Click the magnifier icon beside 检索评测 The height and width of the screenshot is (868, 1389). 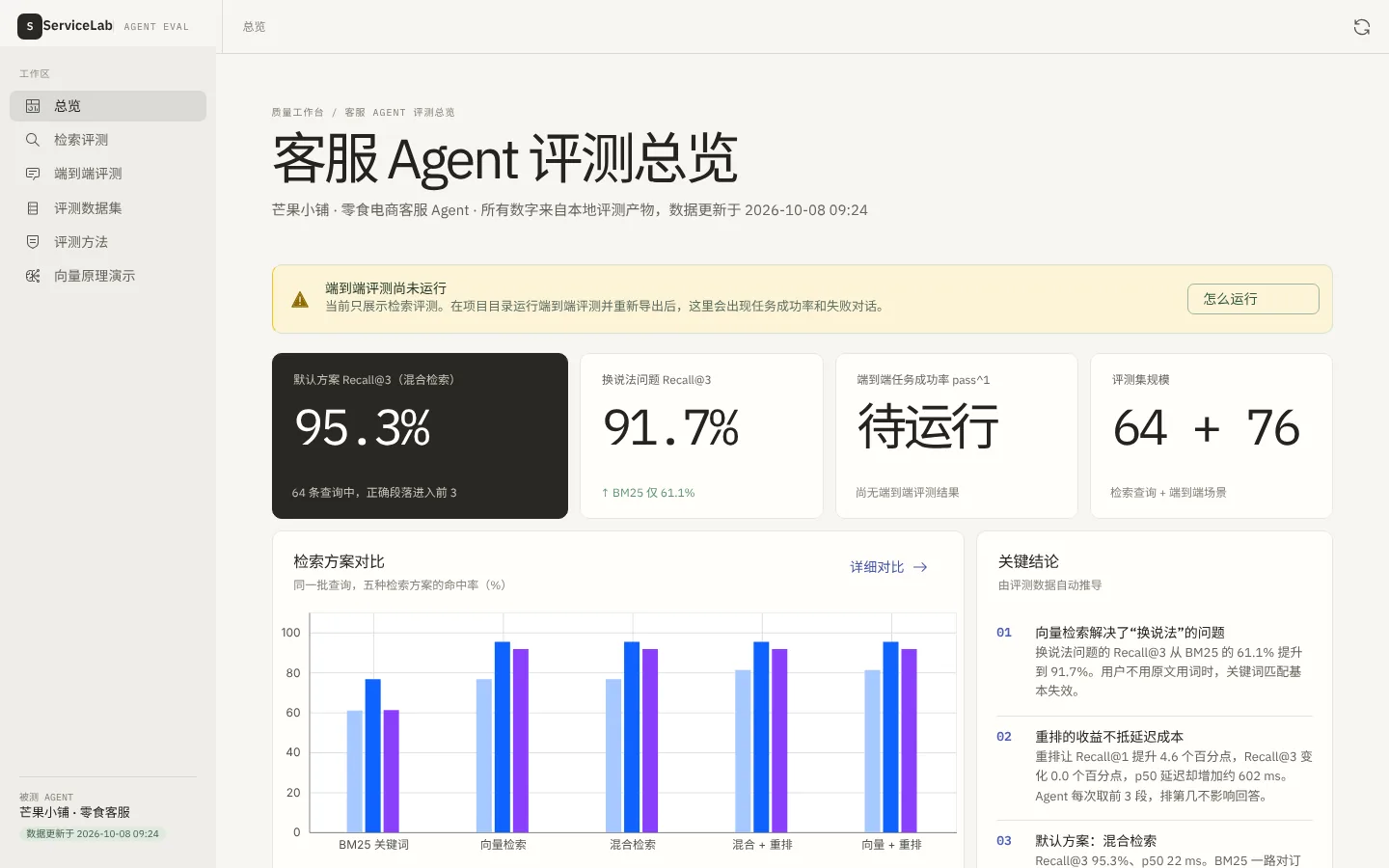[33, 140]
